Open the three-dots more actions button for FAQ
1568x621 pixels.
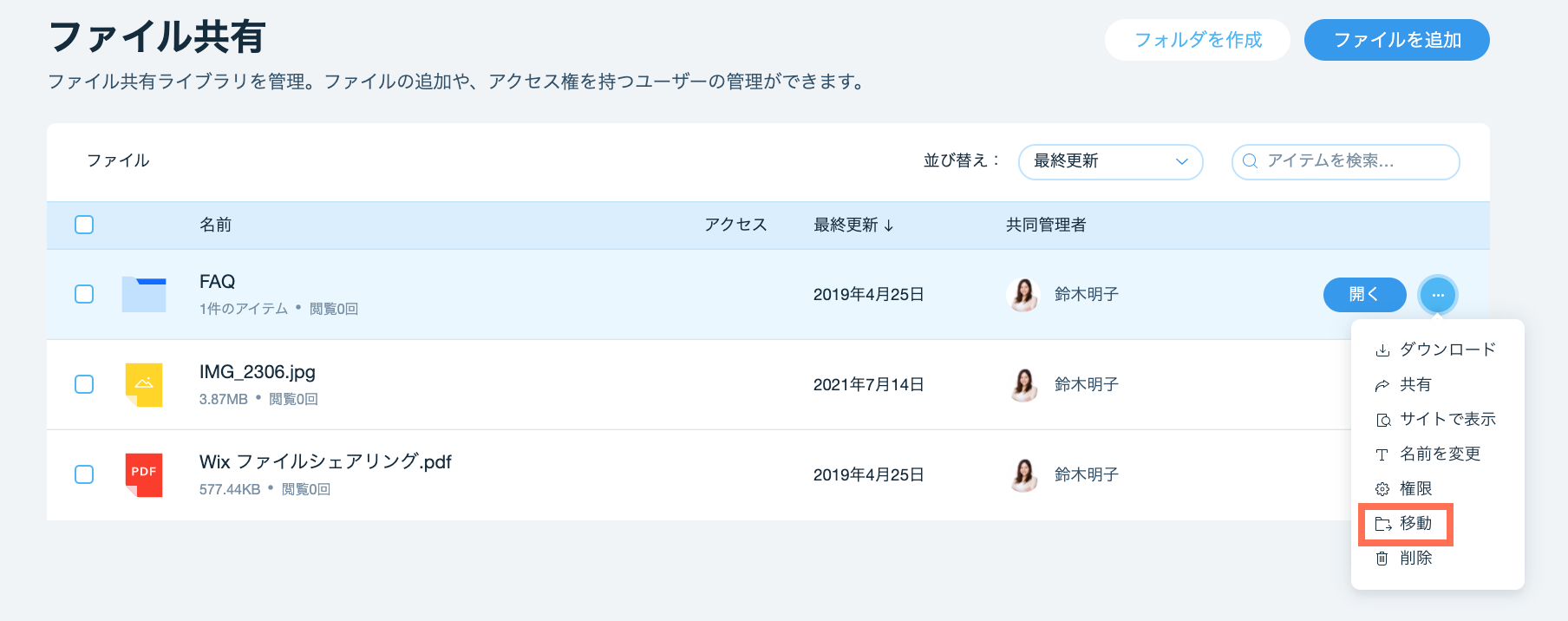point(1438,295)
